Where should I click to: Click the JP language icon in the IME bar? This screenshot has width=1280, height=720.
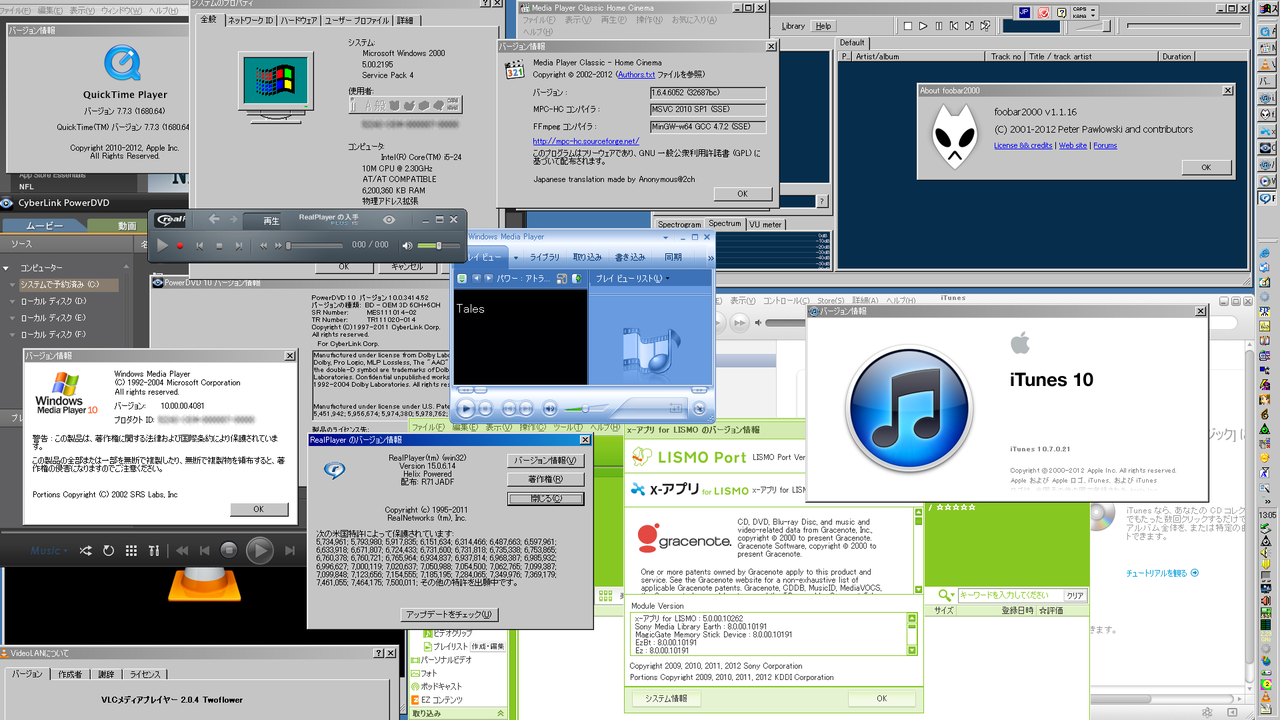coord(1024,12)
